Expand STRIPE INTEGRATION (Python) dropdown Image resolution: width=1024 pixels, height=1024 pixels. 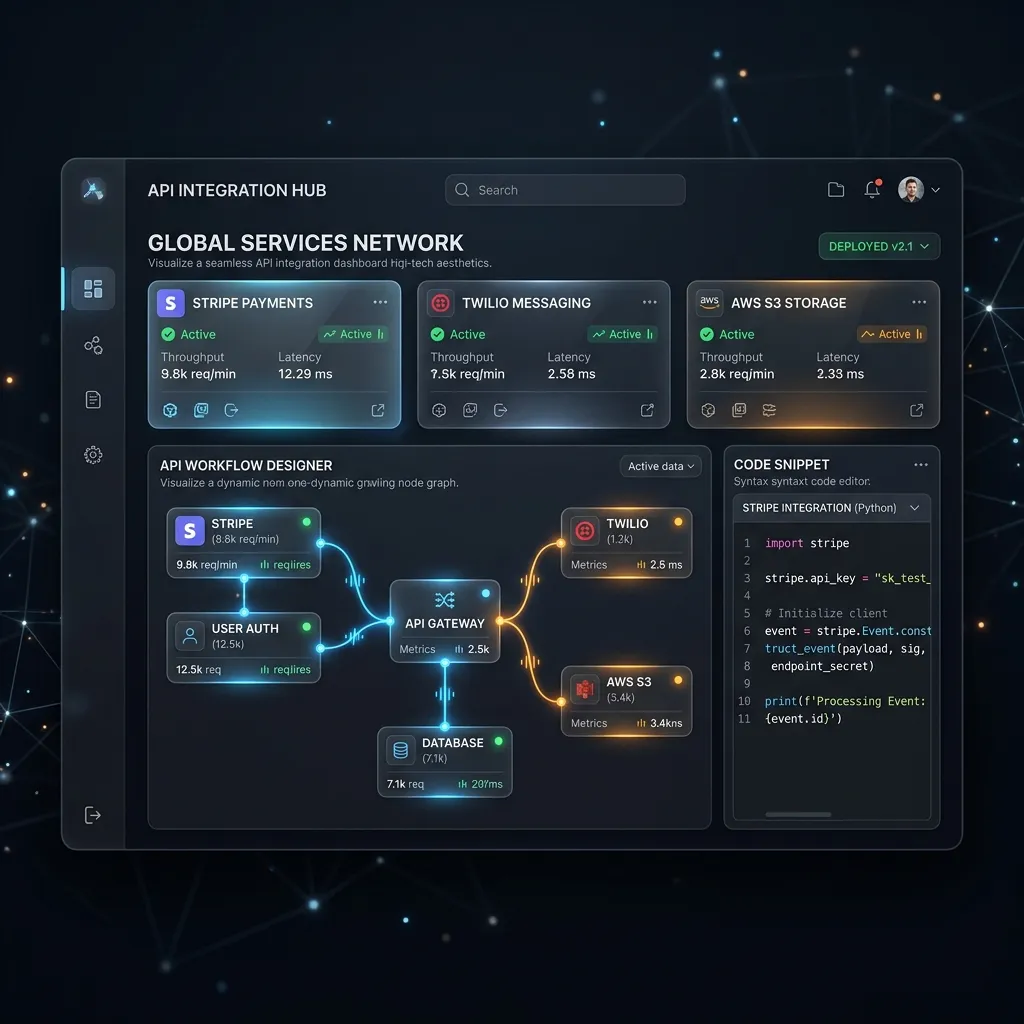coord(831,508)
